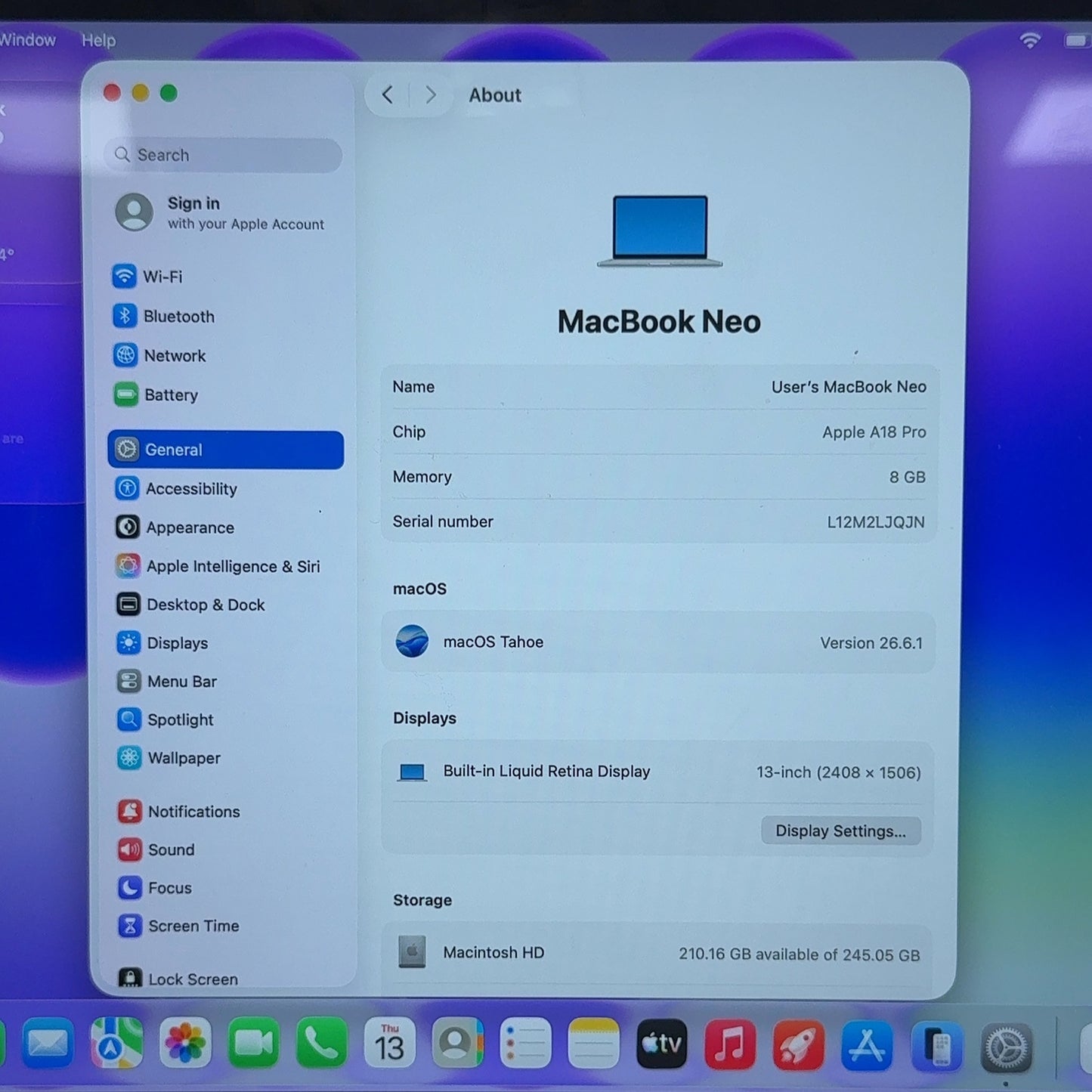
Task: Click the serial number L12M2LJQJN
Action: [x=876, y=522]
